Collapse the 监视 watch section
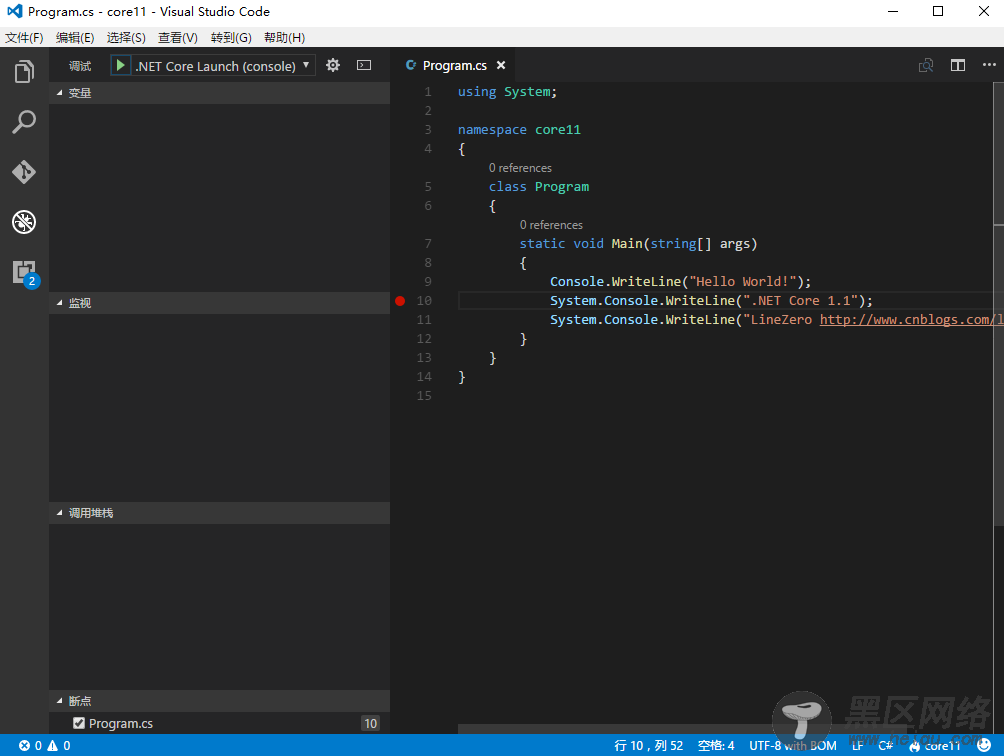Viewport: 1004px width, 756px height. click(219, 303)
